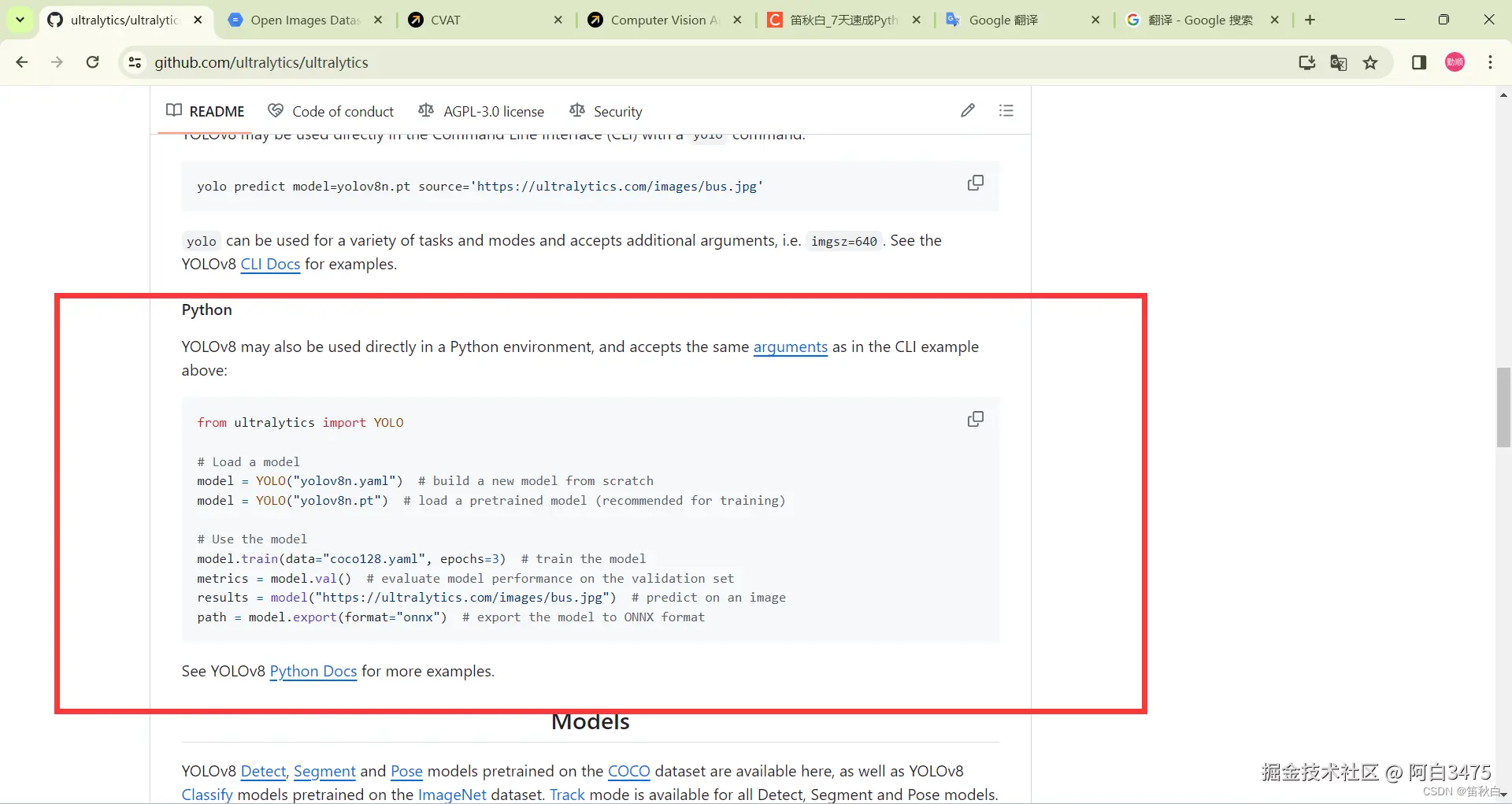Screen dimensions: 1512x804
Task: Reload the current page
Action: click(92, 62)
